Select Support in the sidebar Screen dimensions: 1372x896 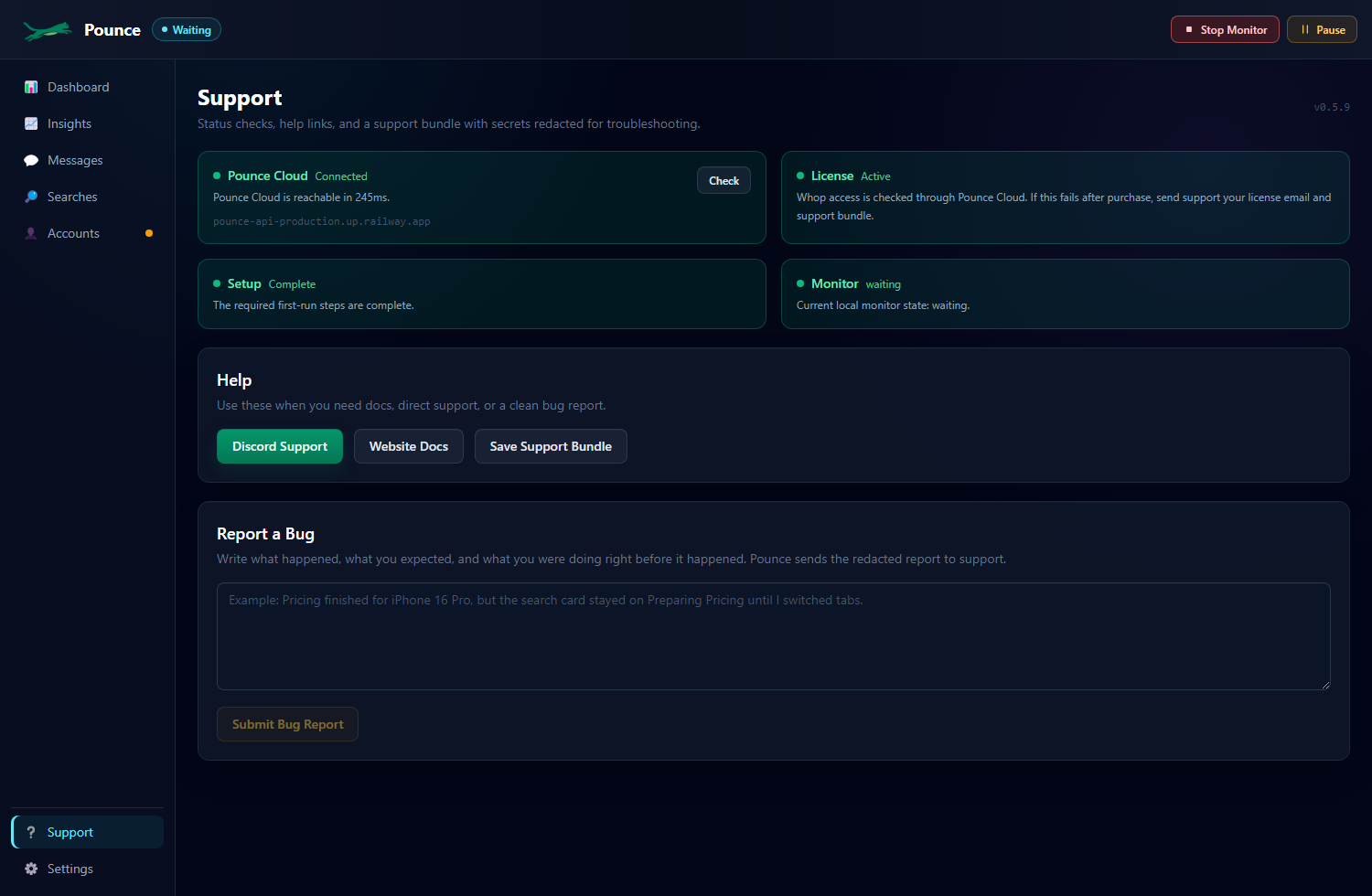coord(88,832)
